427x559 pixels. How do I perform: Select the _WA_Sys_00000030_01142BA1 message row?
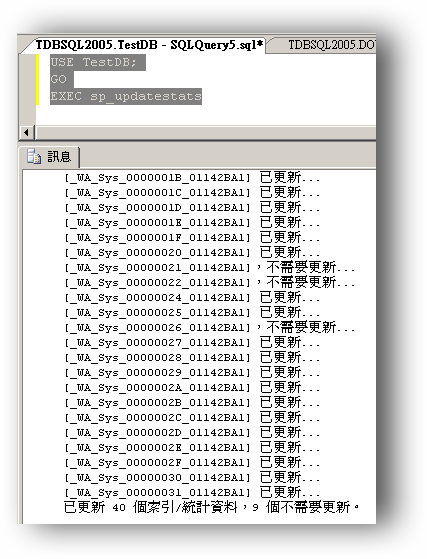click(192, 477)
